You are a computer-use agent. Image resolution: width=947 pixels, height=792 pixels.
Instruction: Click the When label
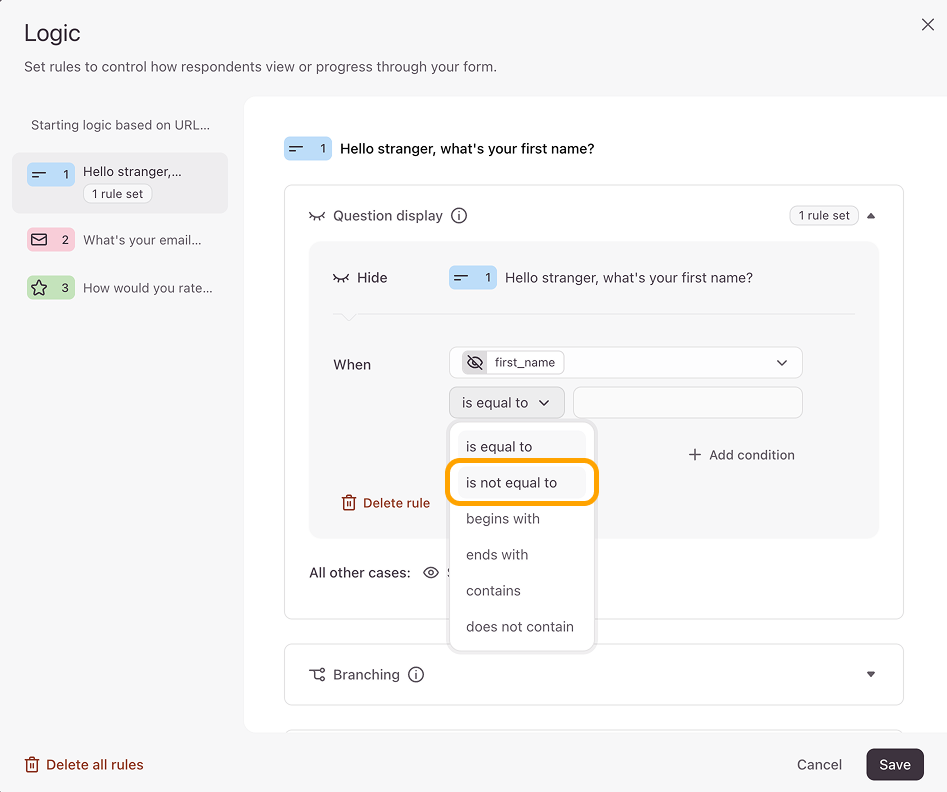coord(352,365)
